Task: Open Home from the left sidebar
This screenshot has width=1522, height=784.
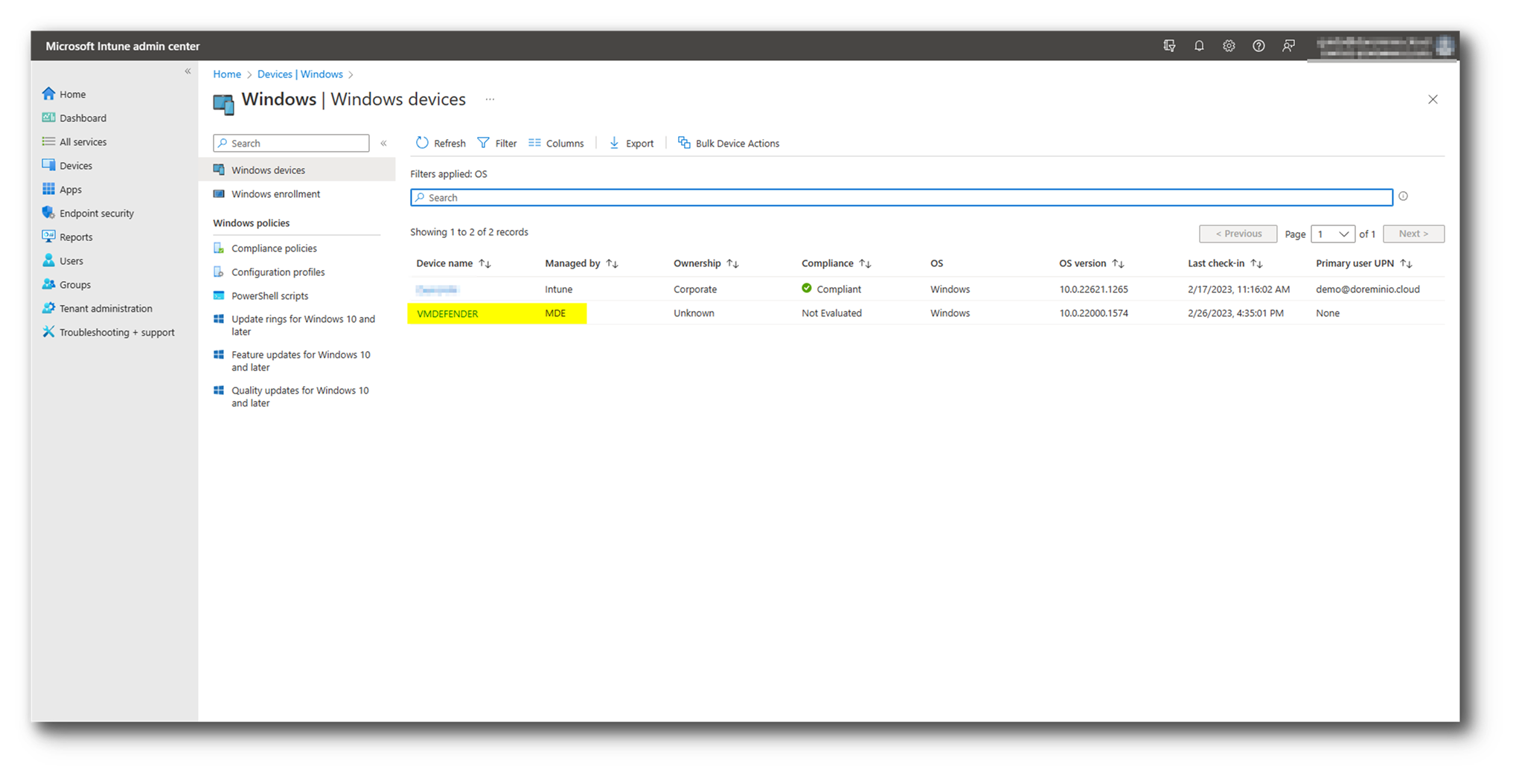Action: 72,94
